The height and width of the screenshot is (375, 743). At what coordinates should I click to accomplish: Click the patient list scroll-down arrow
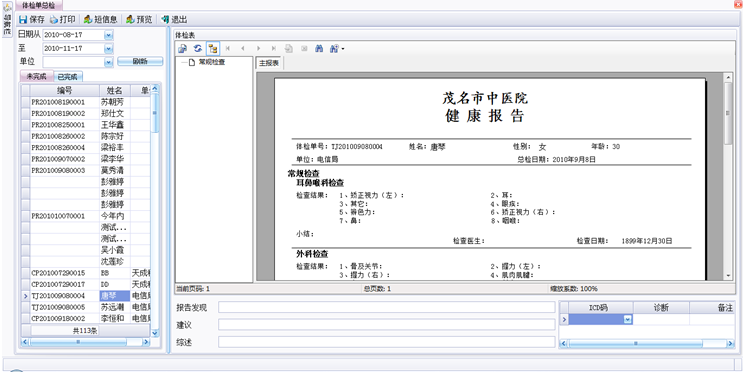155,333
